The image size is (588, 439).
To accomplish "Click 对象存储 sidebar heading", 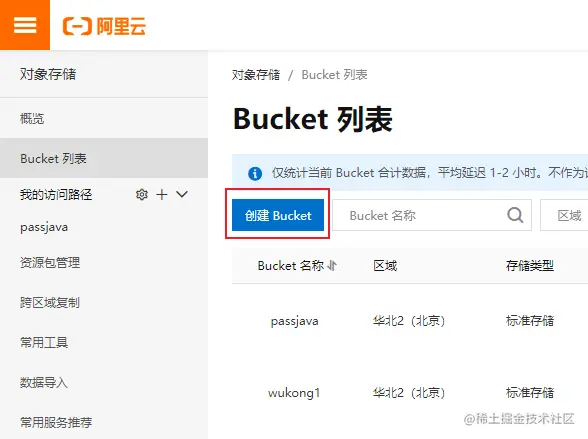I will click(x=48, y=74).
